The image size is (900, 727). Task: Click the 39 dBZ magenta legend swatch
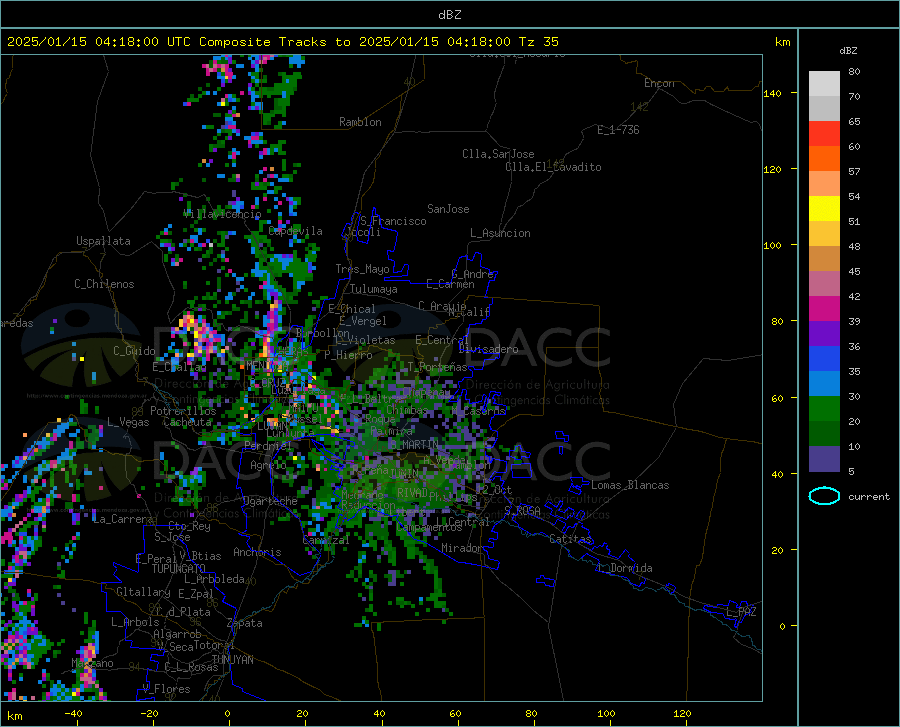click(x=824, y=308)
